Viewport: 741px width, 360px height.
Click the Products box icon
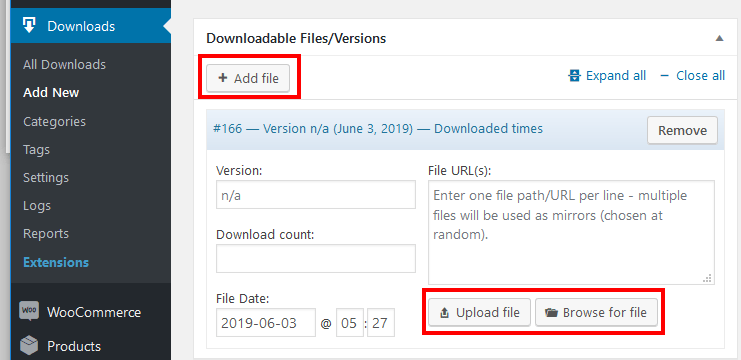29,346
